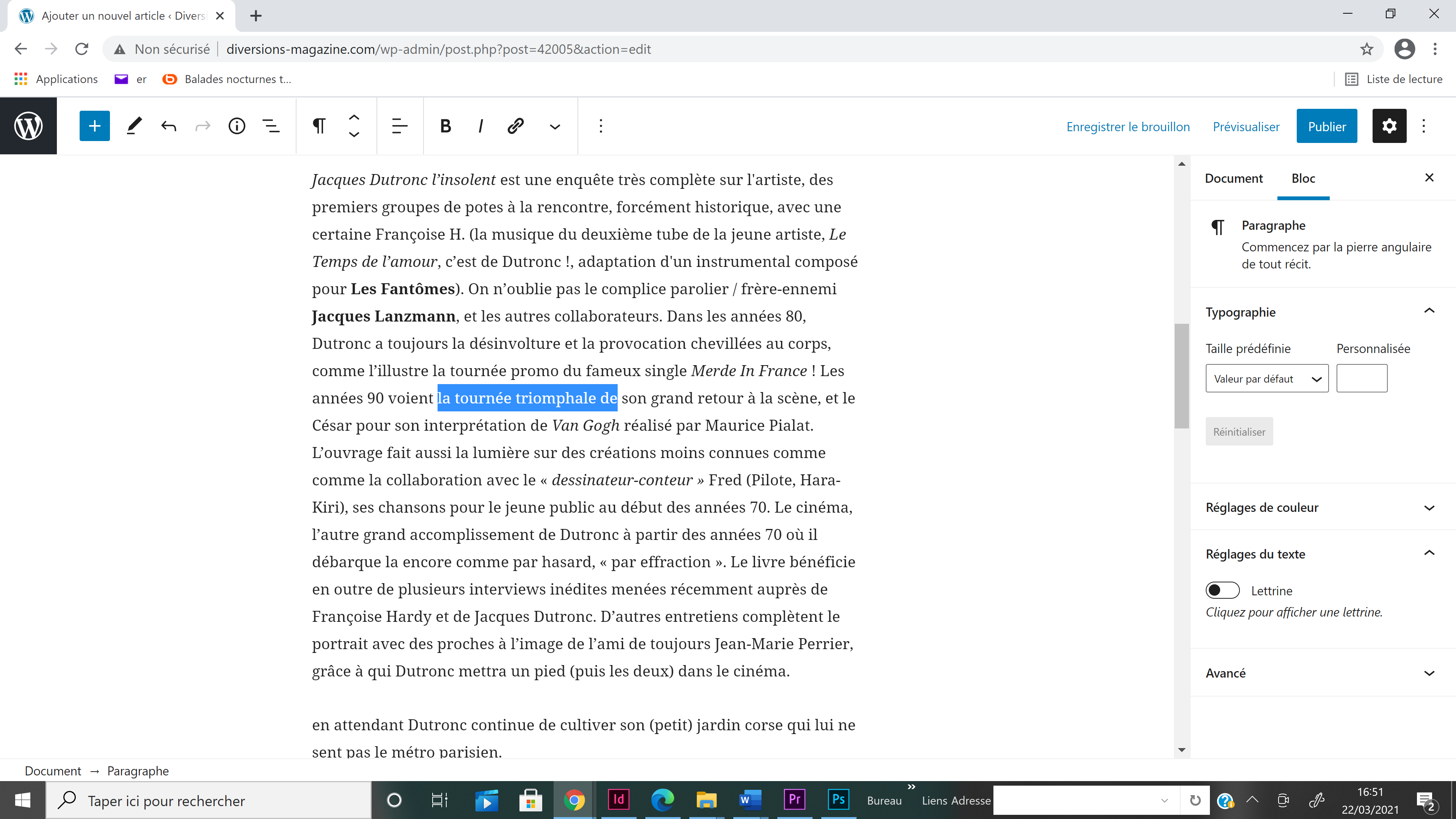The image size is (1456, 819).
Task: Open a new browser tab
Action: point(256,16)
